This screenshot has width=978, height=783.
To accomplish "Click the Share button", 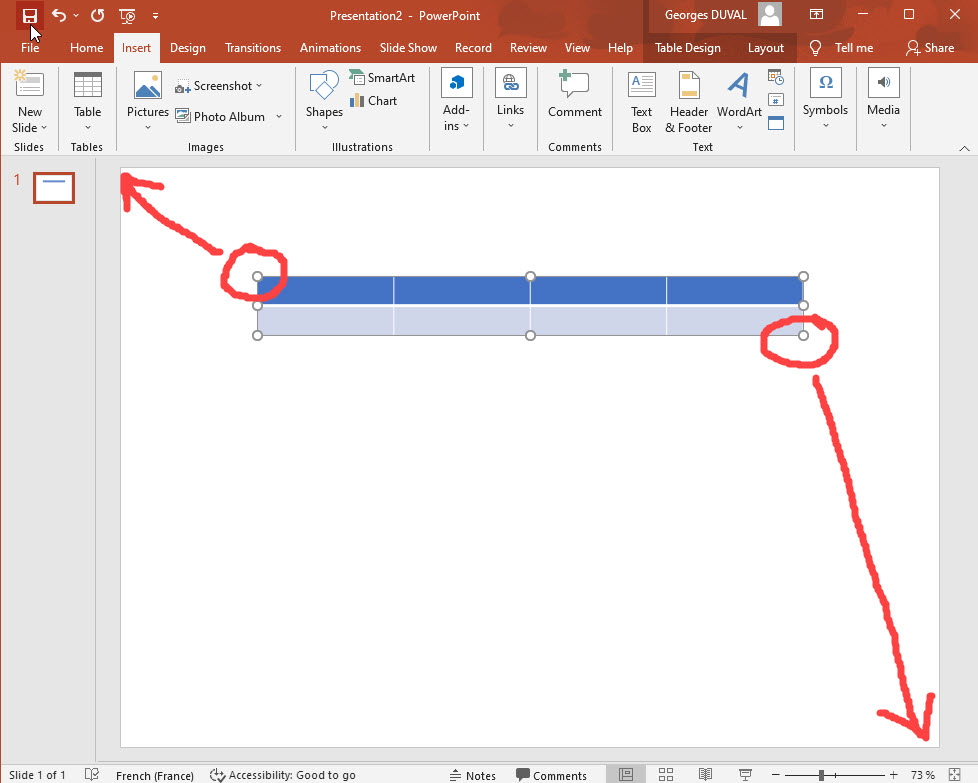I will coord(931,48).
